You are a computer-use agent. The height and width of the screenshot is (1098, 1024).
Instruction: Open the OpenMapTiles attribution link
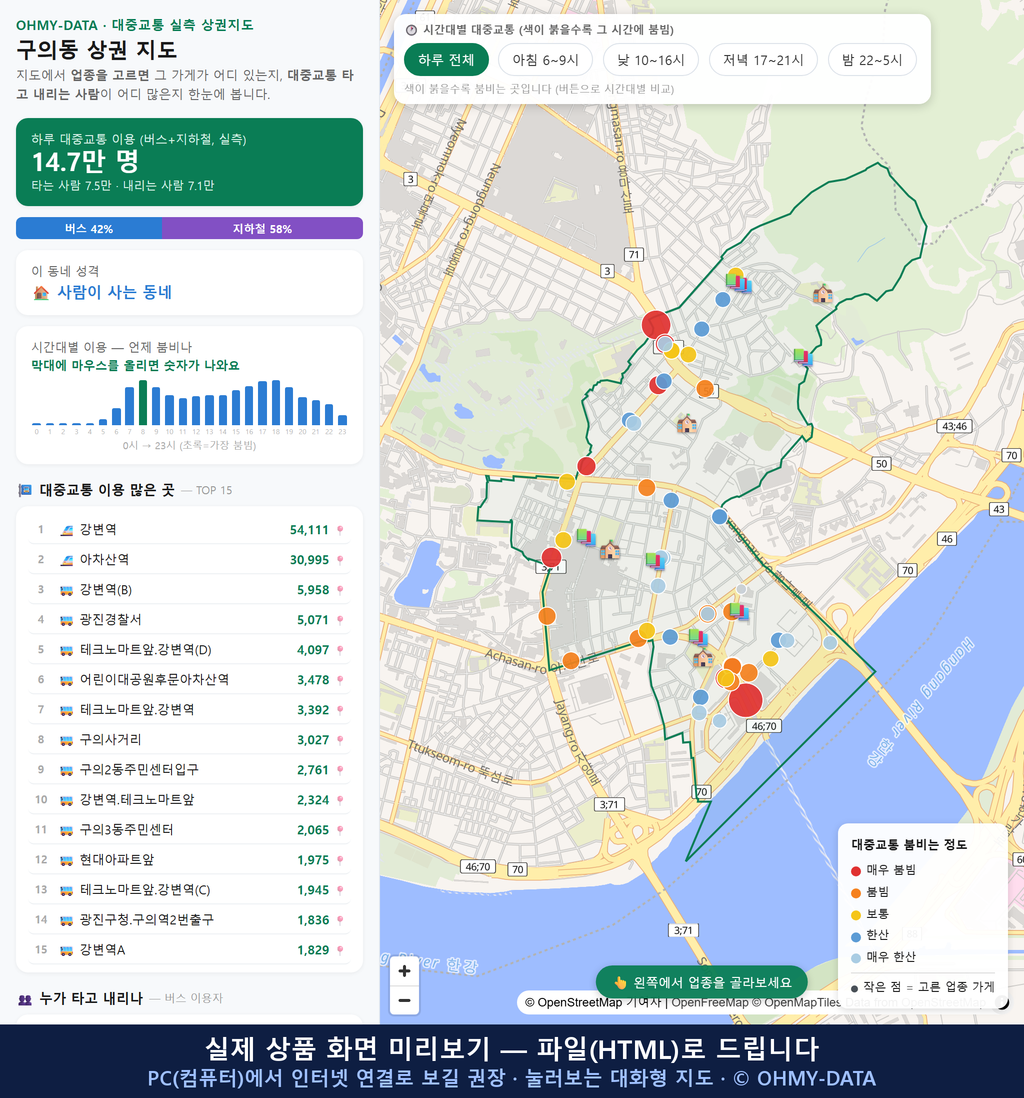click(x=796, y=1002)
